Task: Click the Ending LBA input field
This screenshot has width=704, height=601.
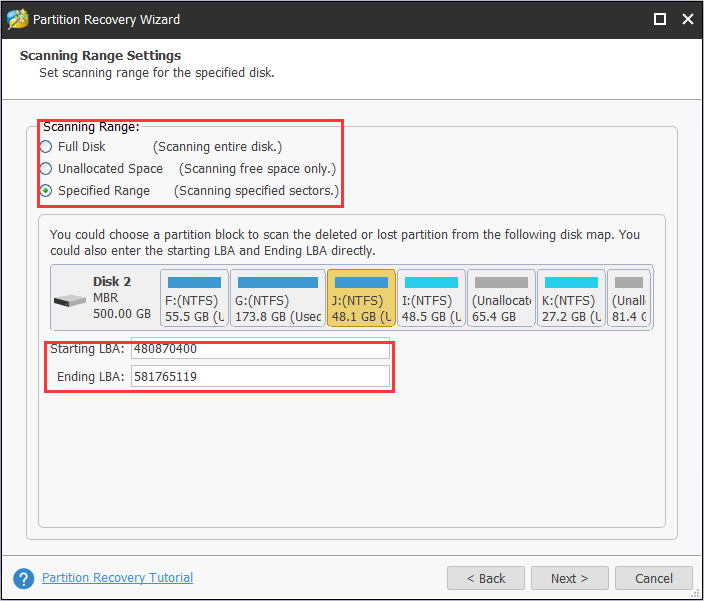Action: tap(260, 376)
